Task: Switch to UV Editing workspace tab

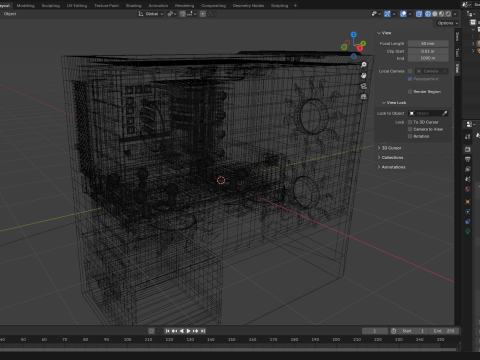Action: click(77, 6)
